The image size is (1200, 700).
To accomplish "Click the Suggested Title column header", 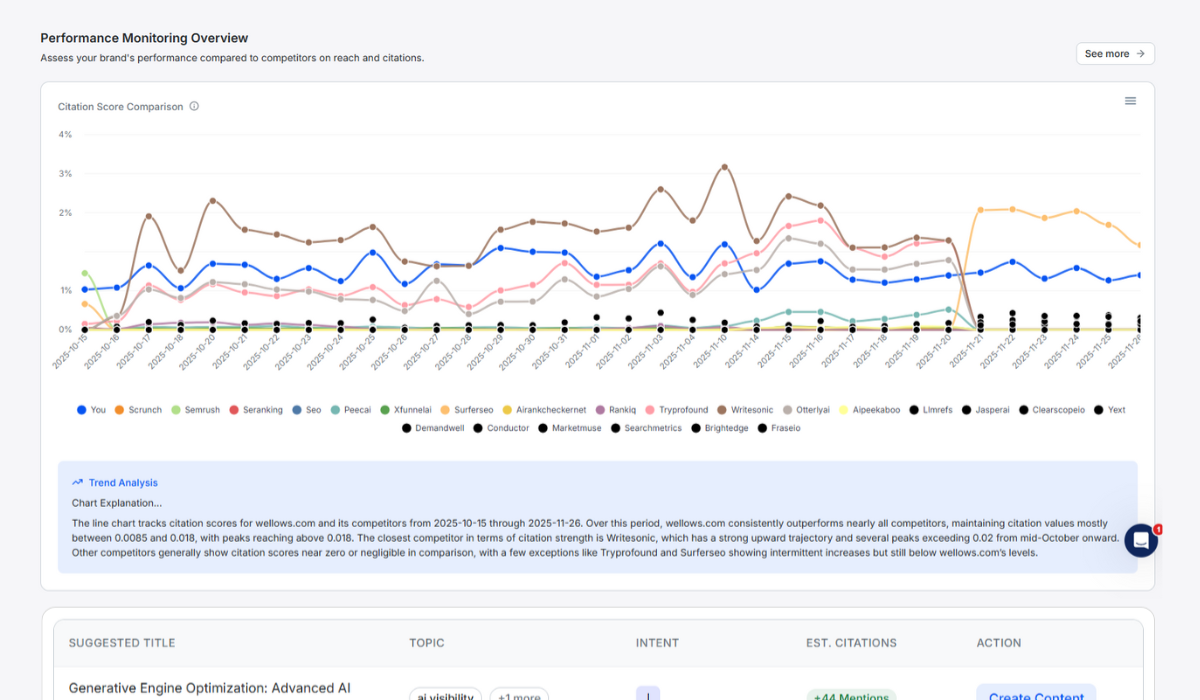I will (121, 643).
